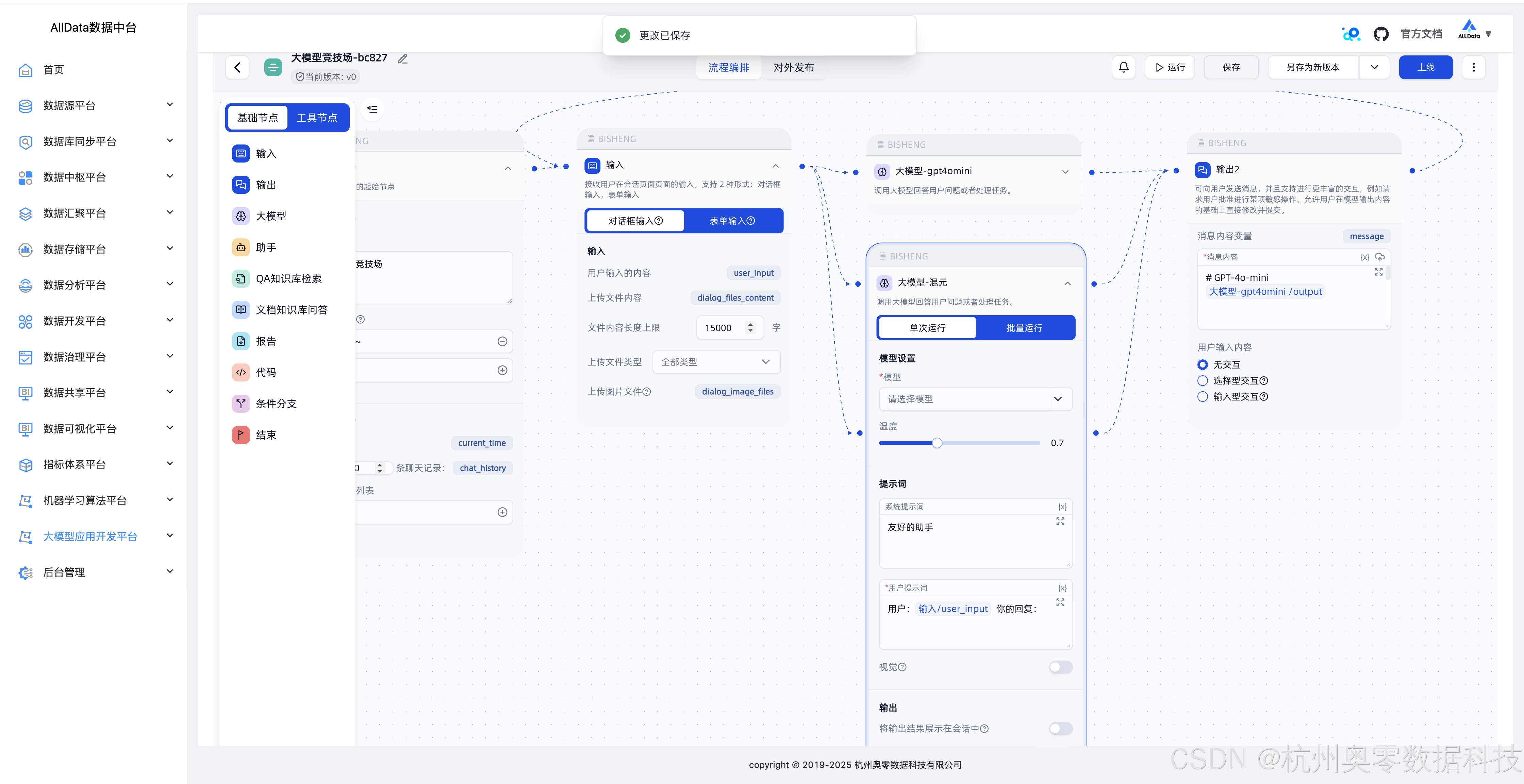Viewport: 1524px width, 784px height.
Task: Expand the 大模型-gpt4omini node chevron
Action: [x=1065, y=171]
